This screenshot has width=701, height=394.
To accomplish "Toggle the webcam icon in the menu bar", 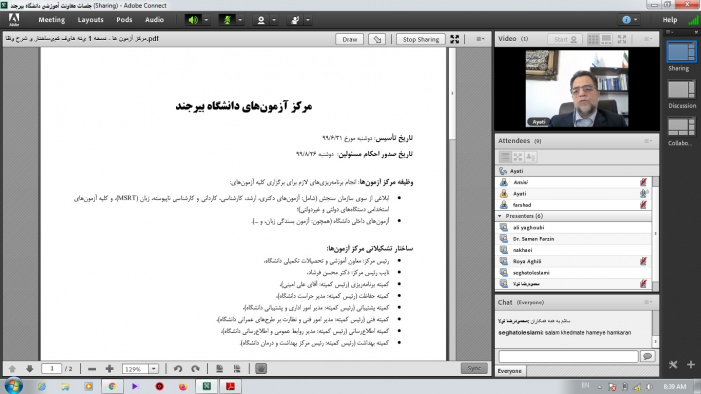I will click(x=261, y=20).
